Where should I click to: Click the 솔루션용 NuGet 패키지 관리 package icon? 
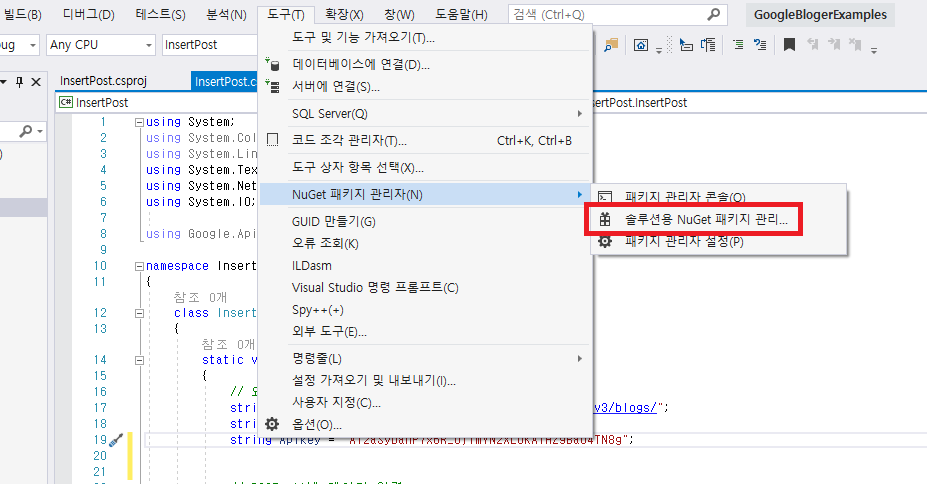pos(605,219)
